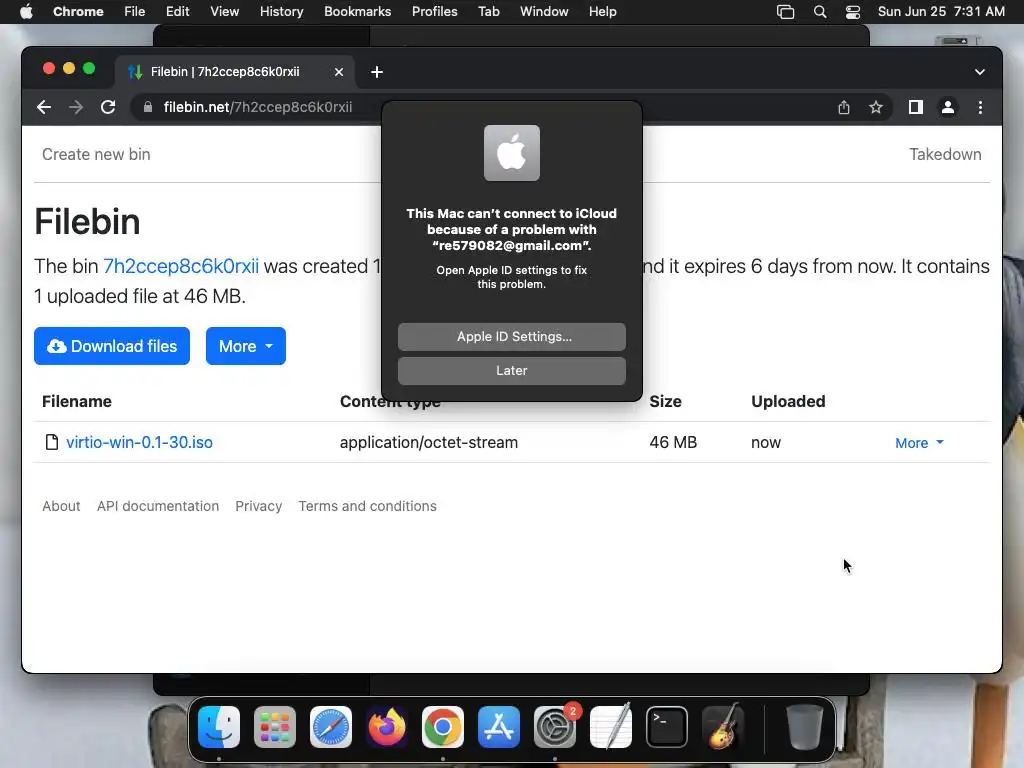Expand More menu in virtio-win row
This screenshot has width=1024, height=768.
tap(919, 443)
